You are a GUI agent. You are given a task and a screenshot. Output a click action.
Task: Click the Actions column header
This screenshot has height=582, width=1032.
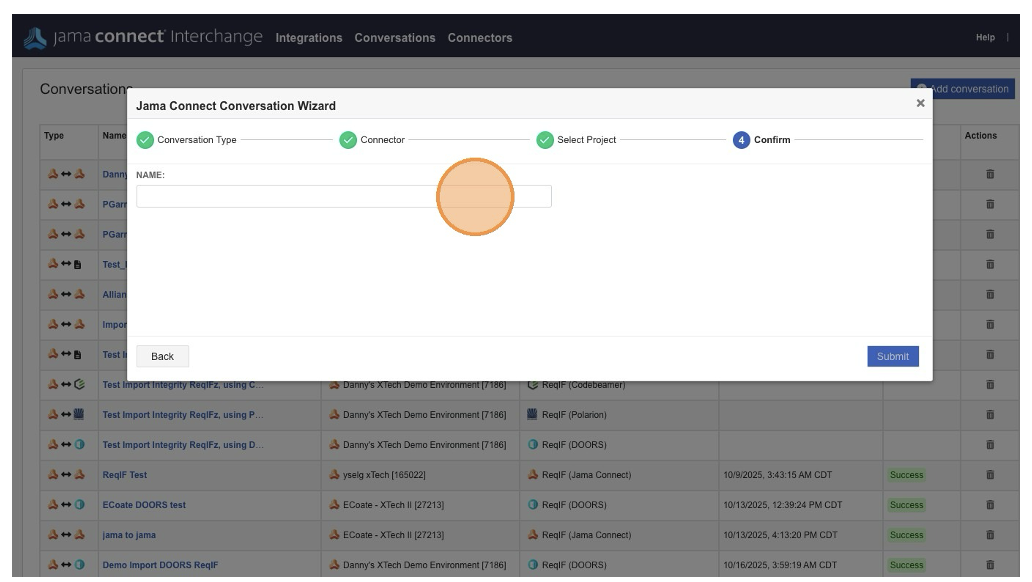pyautogui.click(x=981, y=136)
